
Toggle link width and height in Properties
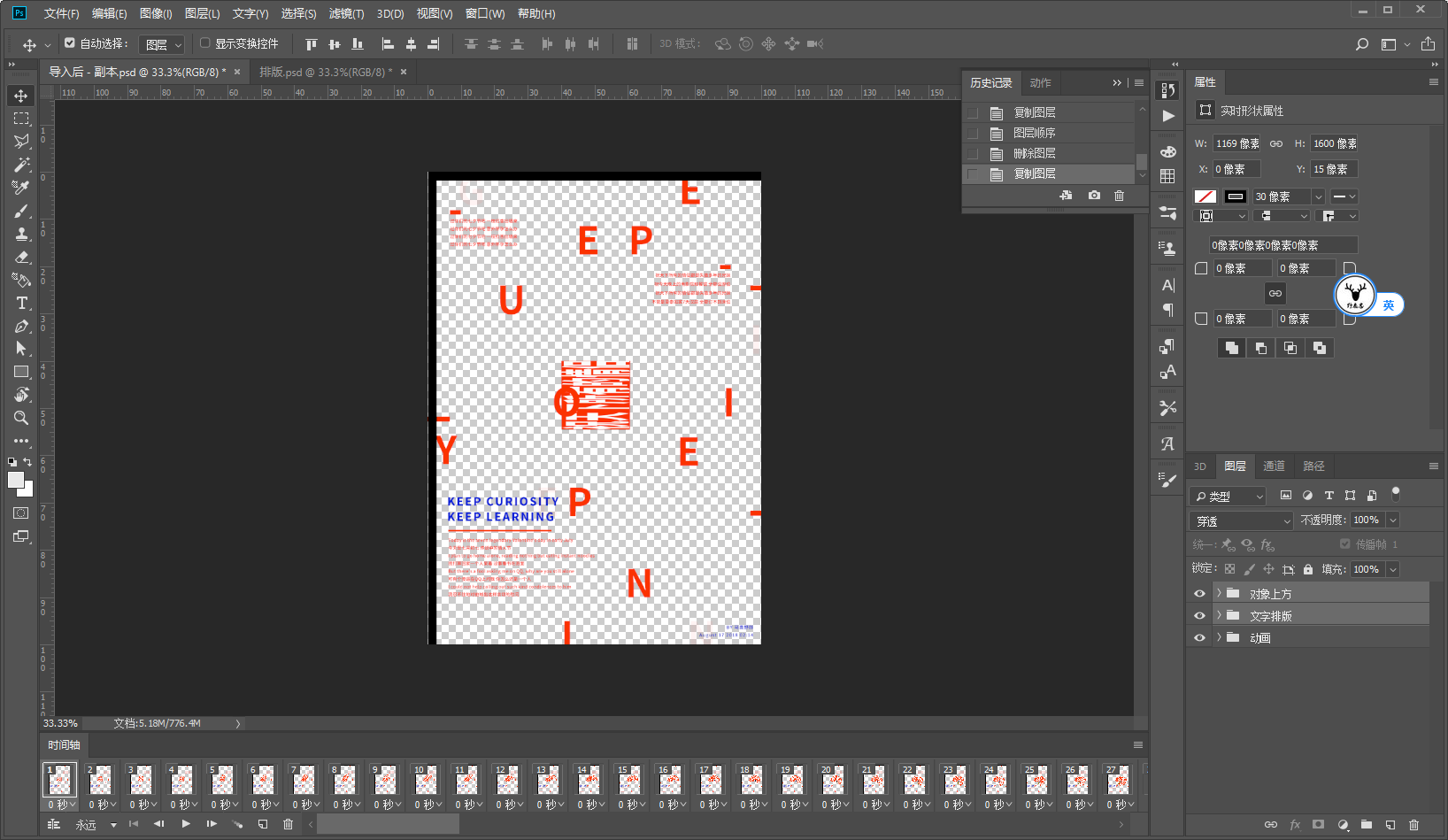point(1276,143)
